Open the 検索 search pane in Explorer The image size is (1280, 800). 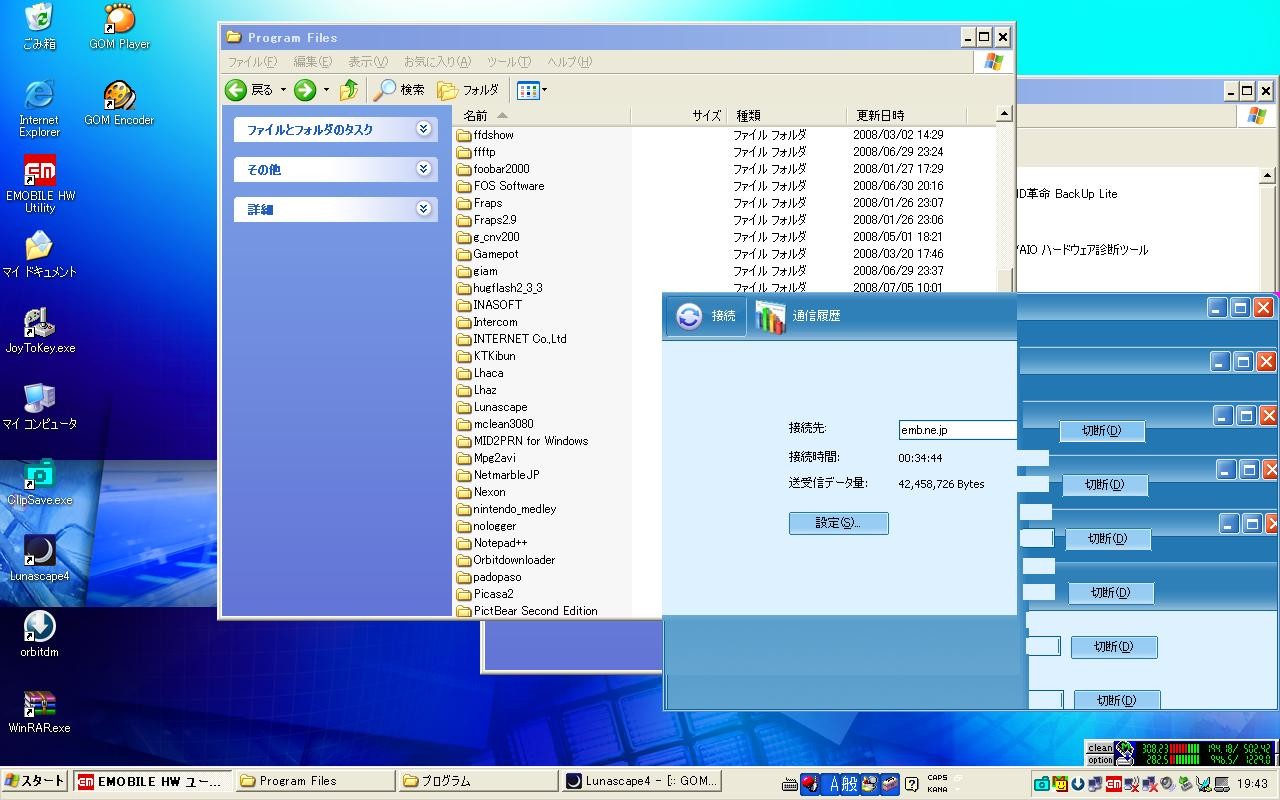click(399, 90)
